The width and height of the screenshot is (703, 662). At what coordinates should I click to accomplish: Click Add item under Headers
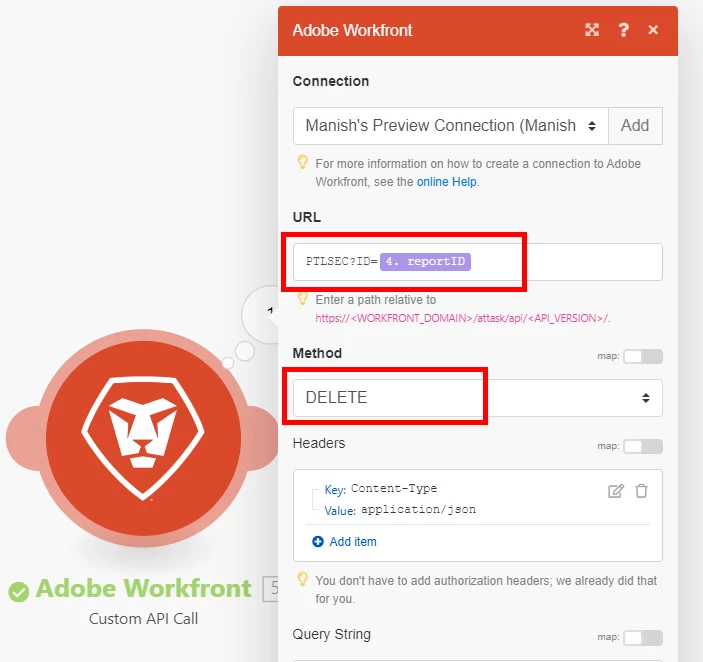tap(352, 541)
